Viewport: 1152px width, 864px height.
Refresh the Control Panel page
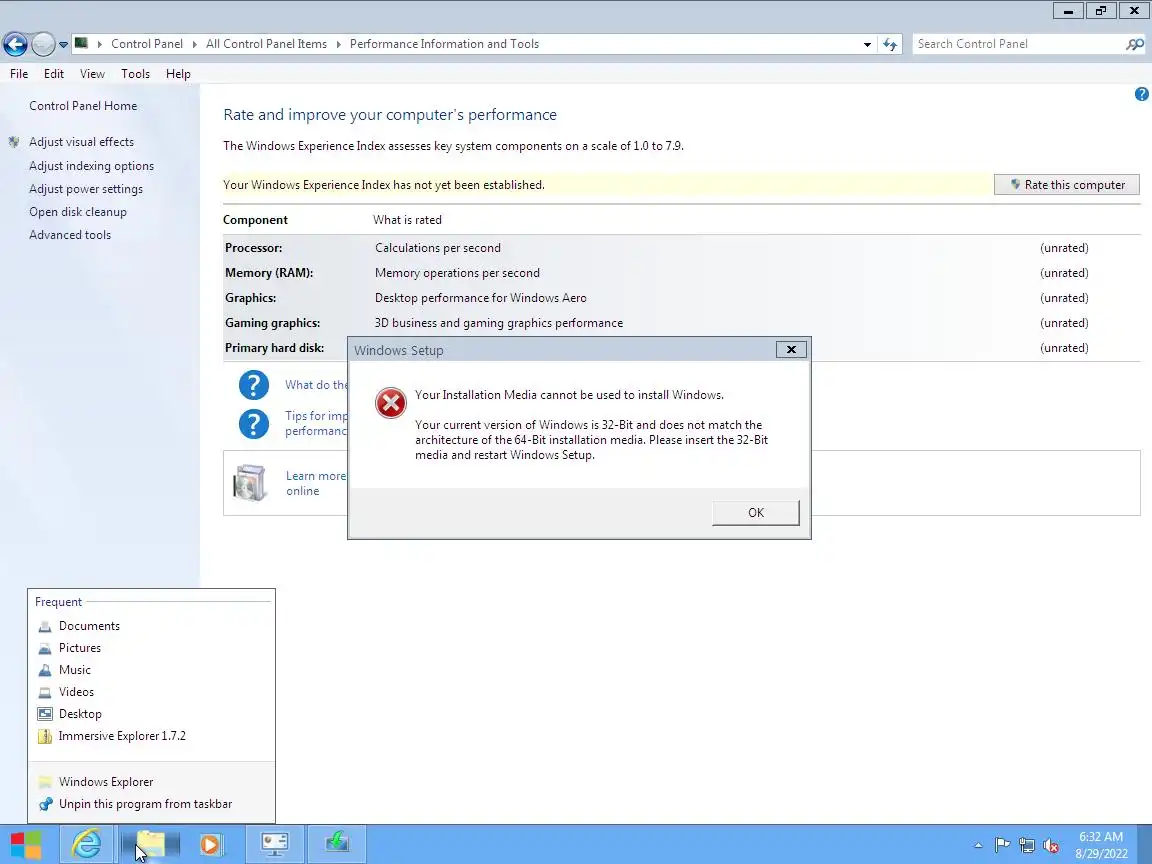(890, 44)
